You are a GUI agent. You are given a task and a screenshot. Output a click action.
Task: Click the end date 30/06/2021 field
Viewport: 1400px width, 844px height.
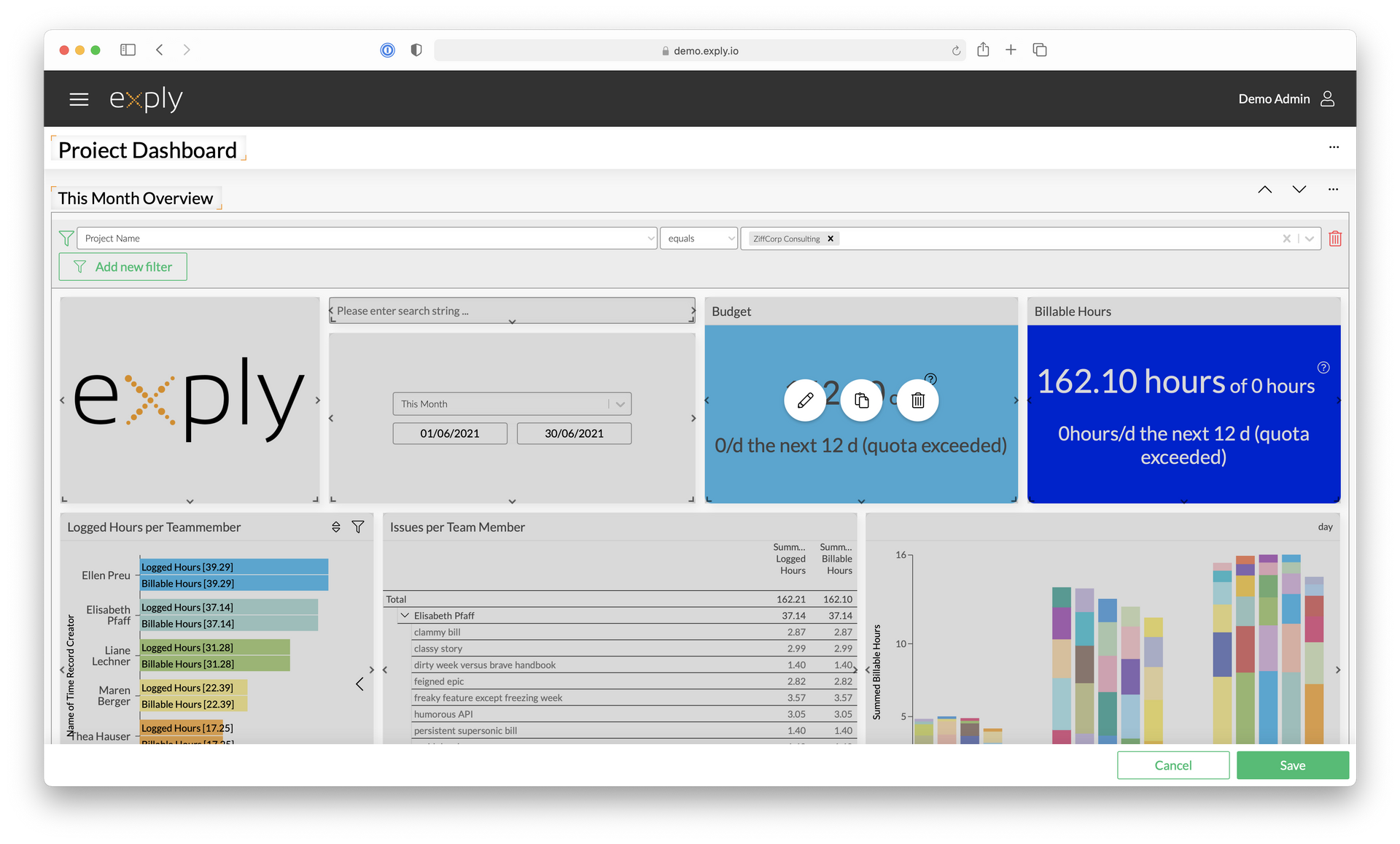coord(575,433)
